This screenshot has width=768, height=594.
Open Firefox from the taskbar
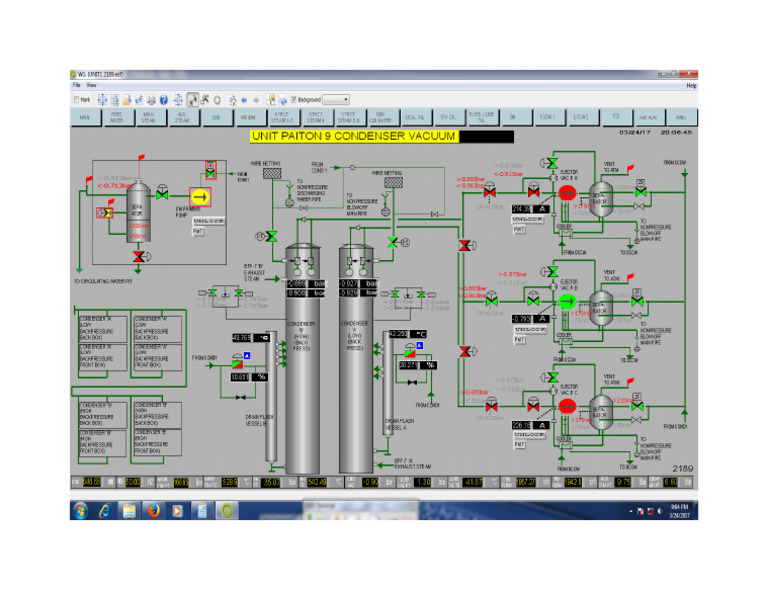point(153,511)
